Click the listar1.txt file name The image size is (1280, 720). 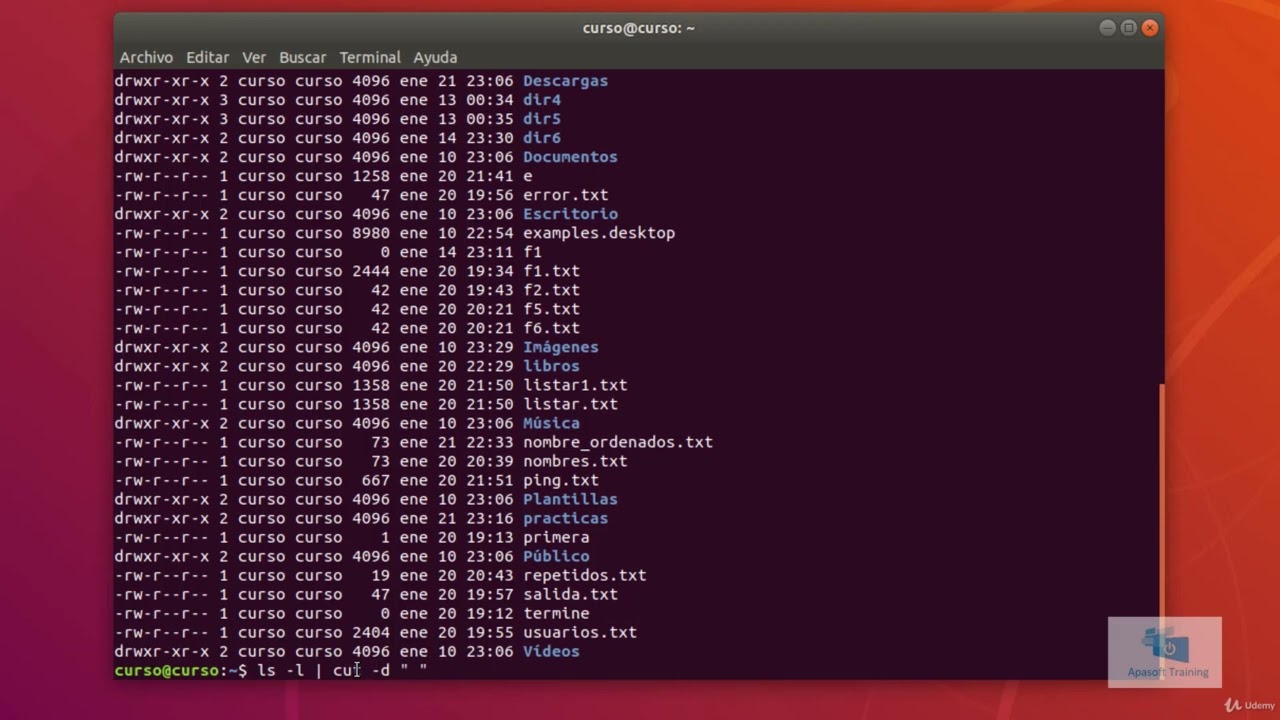click(x=575, y=385)
